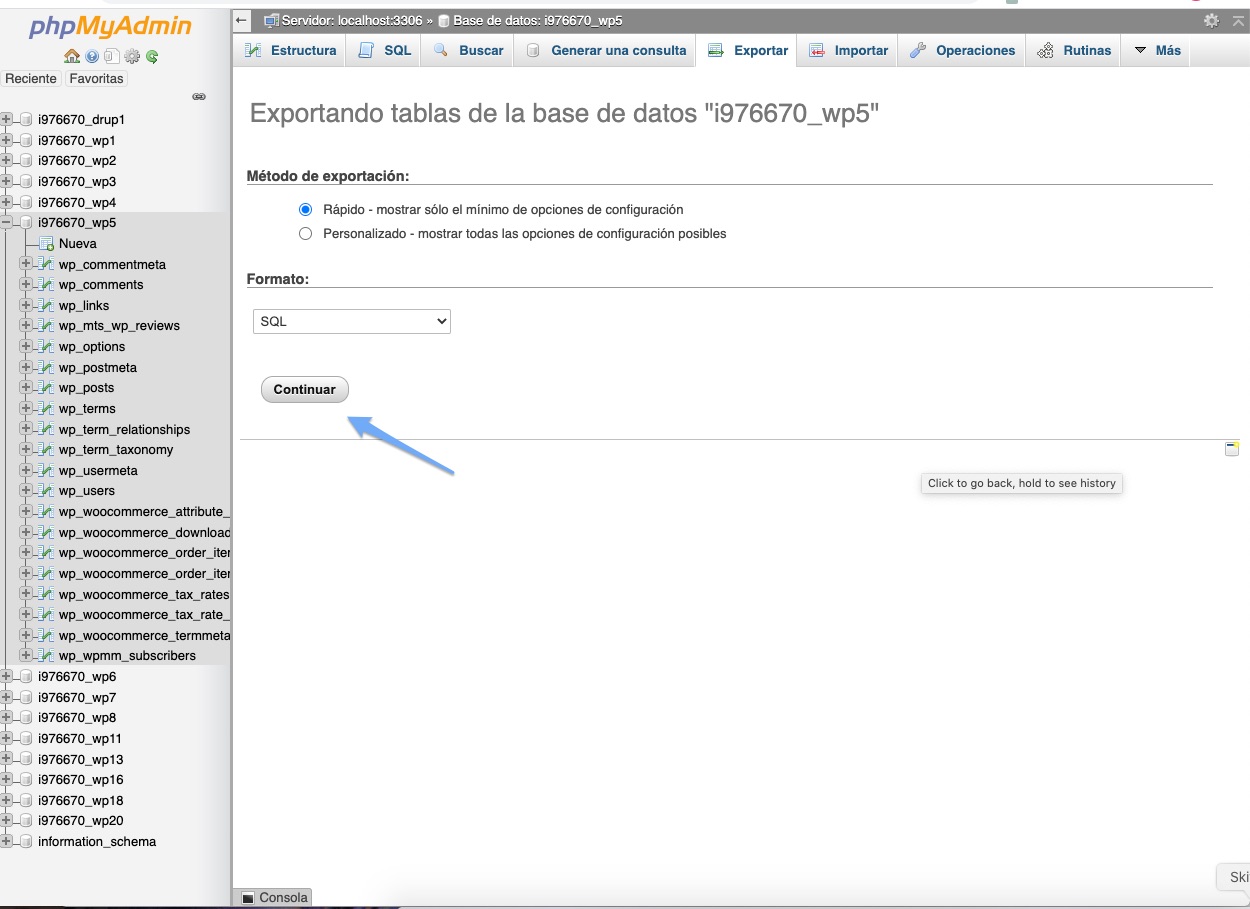Reload navigation panel with green refresh icon
This screenshot has height=909, width=1250.
152,56
